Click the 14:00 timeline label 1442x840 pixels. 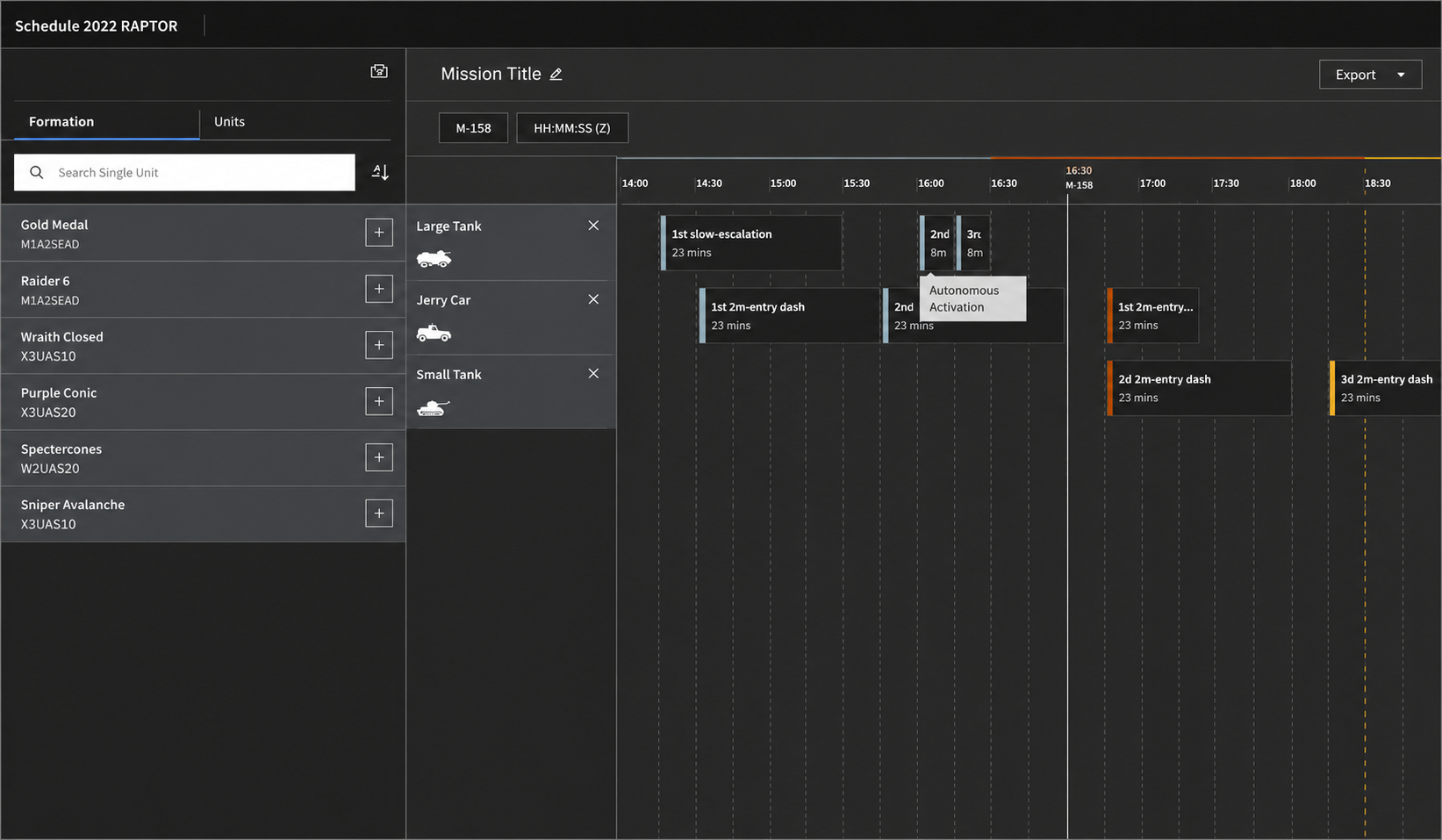[x=635, y=183]
